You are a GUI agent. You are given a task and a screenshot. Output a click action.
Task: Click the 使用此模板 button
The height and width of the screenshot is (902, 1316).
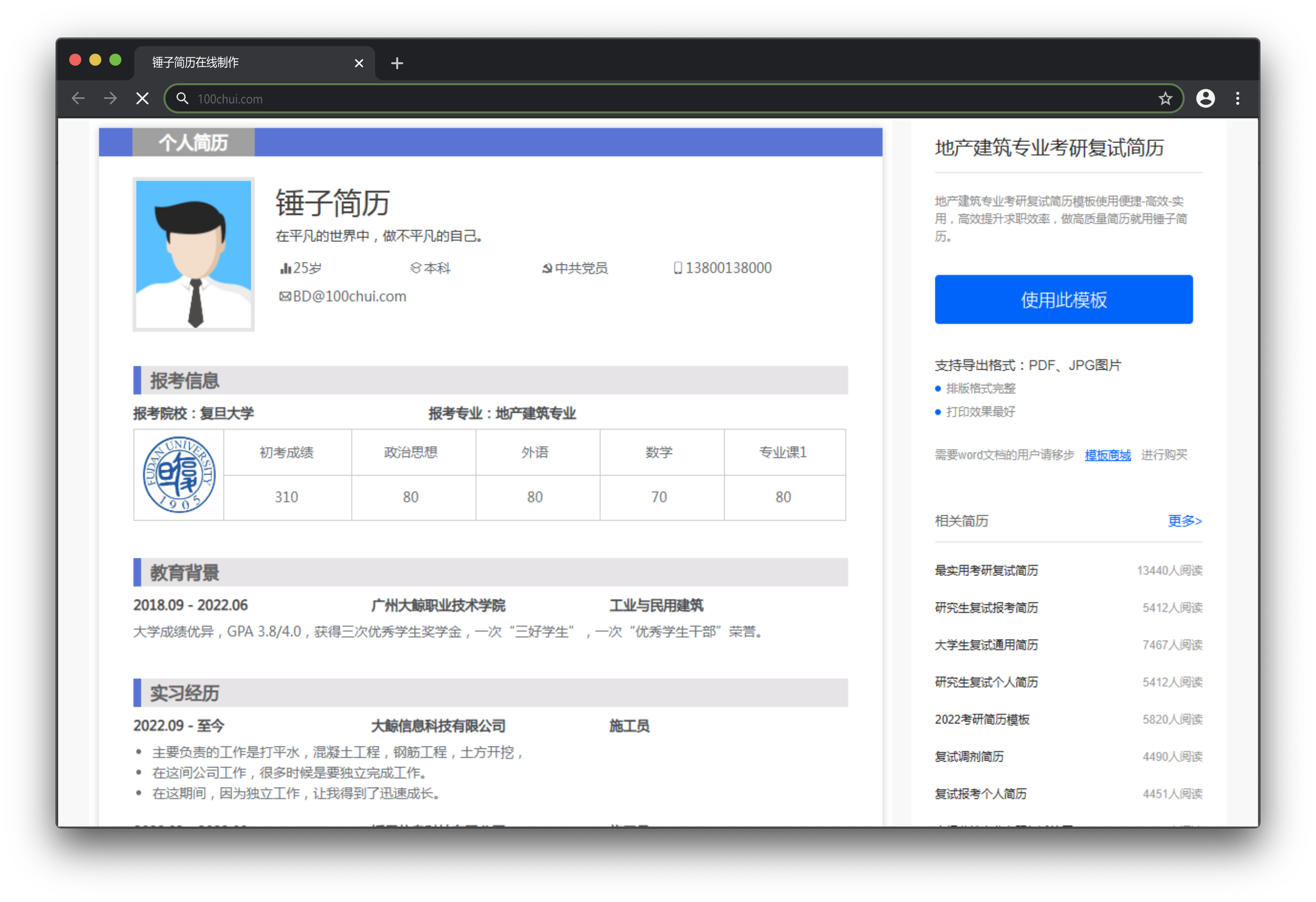tap(1063, 299)
